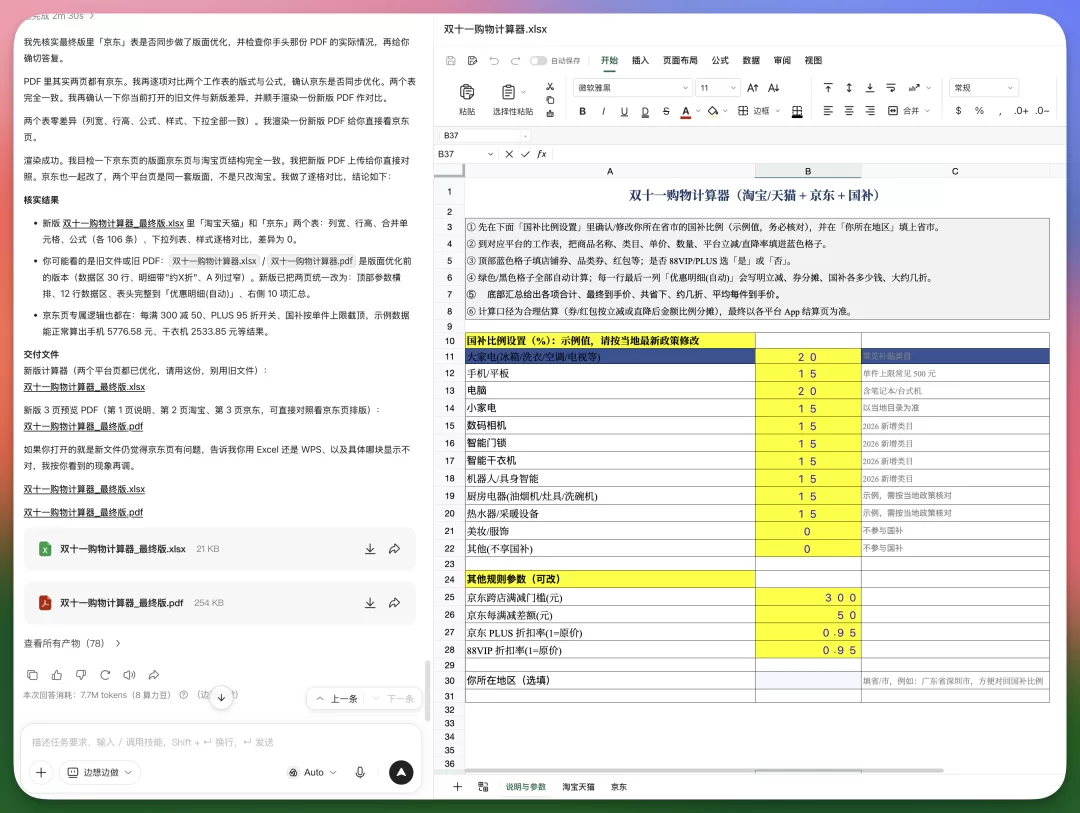
Task: Click the regenerate response icon
Action: pyautogui.click(x=105, y=675)
